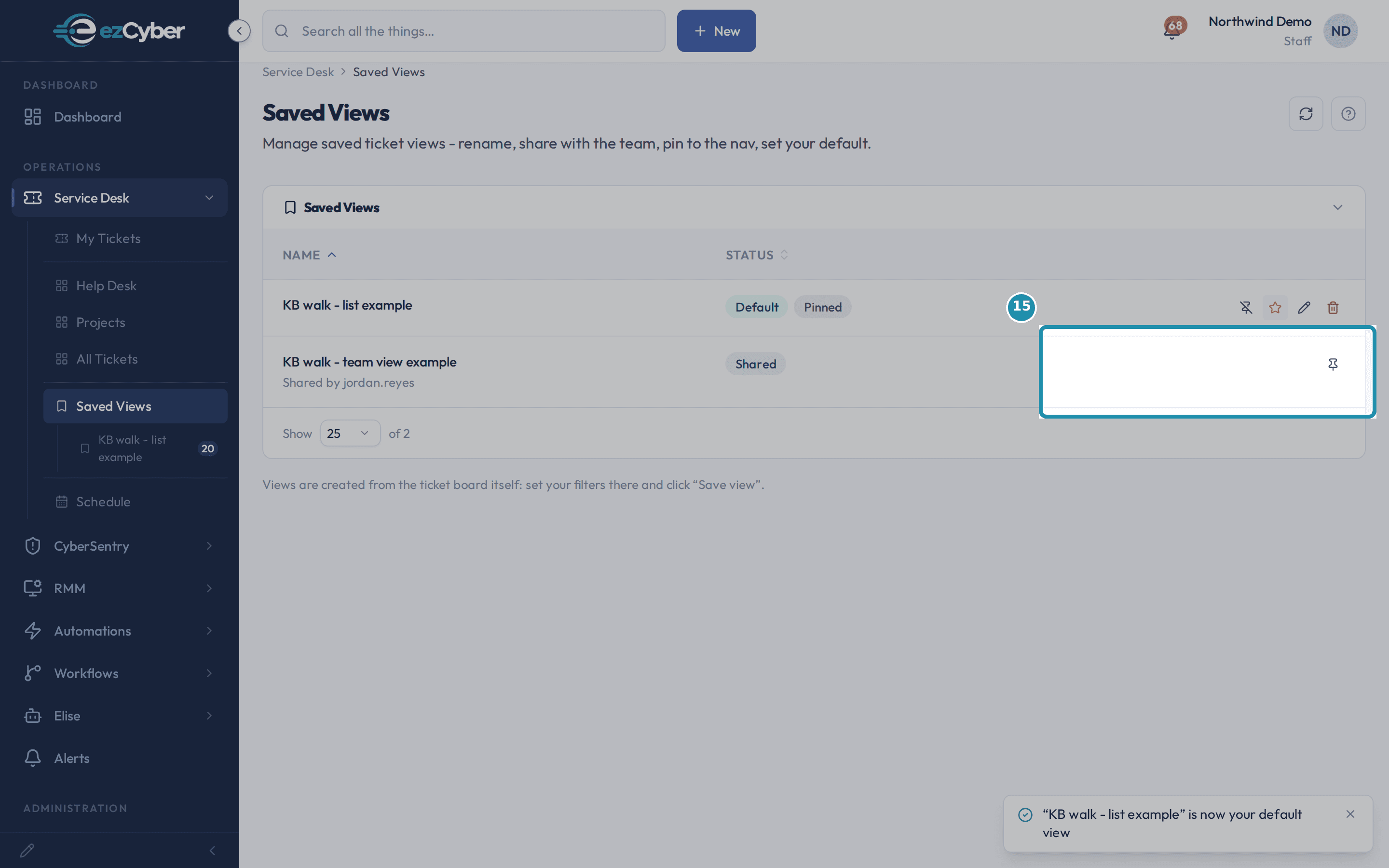1389x868 pixels.
Task: Collapse the Saved Views panel chevron
Action: coord(1337,207)
